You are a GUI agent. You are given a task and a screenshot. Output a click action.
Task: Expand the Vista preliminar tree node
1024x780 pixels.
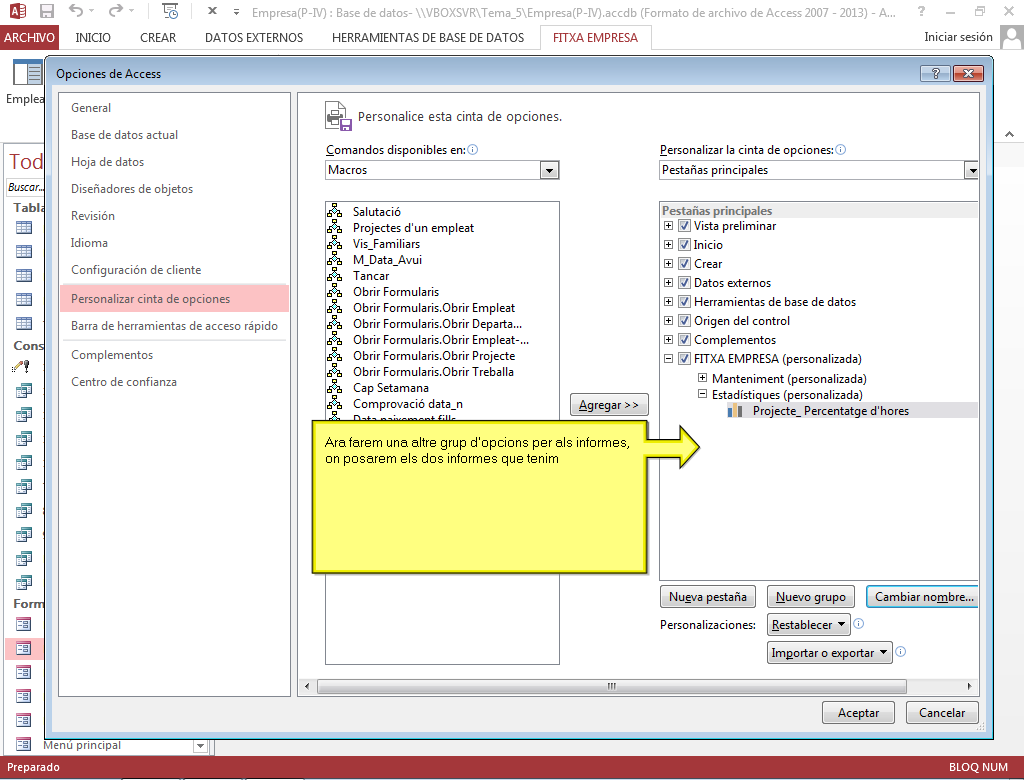[x=668, y=226]
